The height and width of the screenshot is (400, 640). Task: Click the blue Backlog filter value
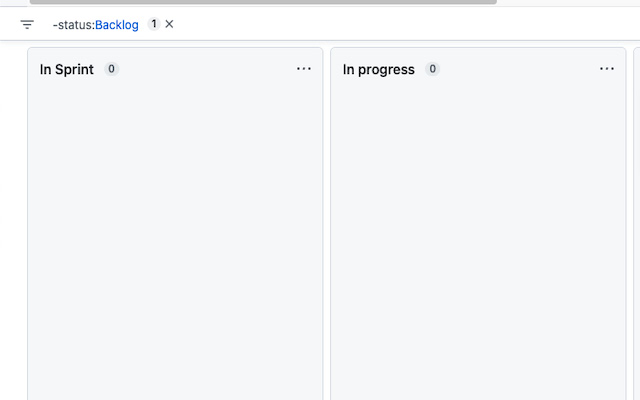[x=117, y=25]
